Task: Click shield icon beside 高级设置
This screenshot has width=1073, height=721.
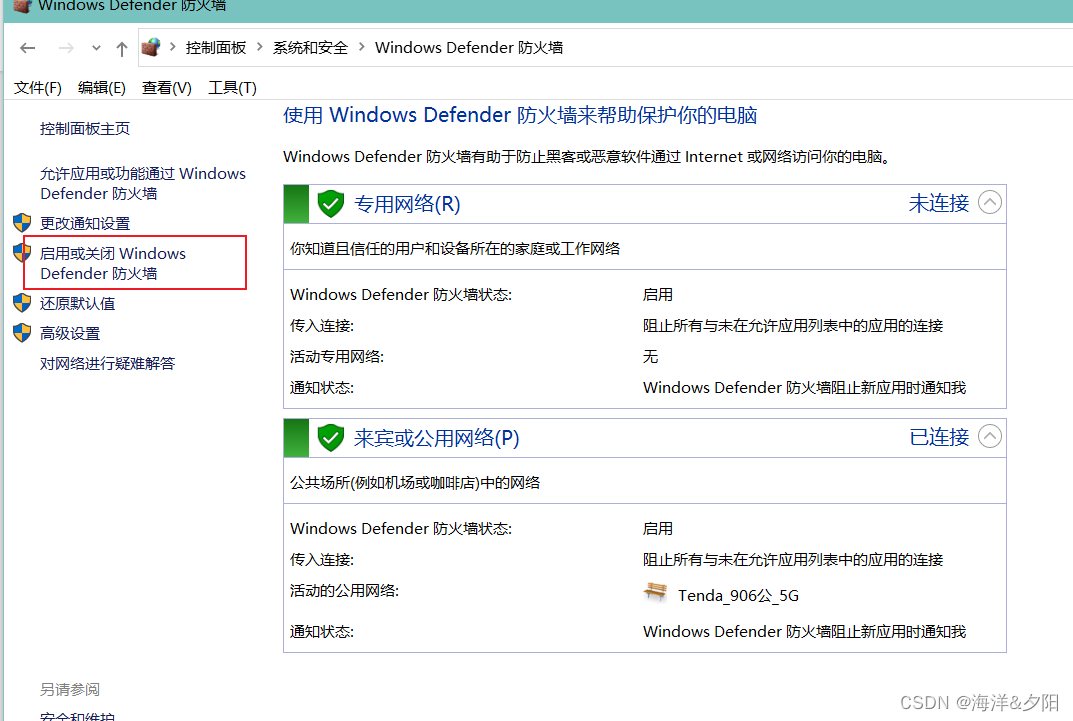Action: point(22,332)
